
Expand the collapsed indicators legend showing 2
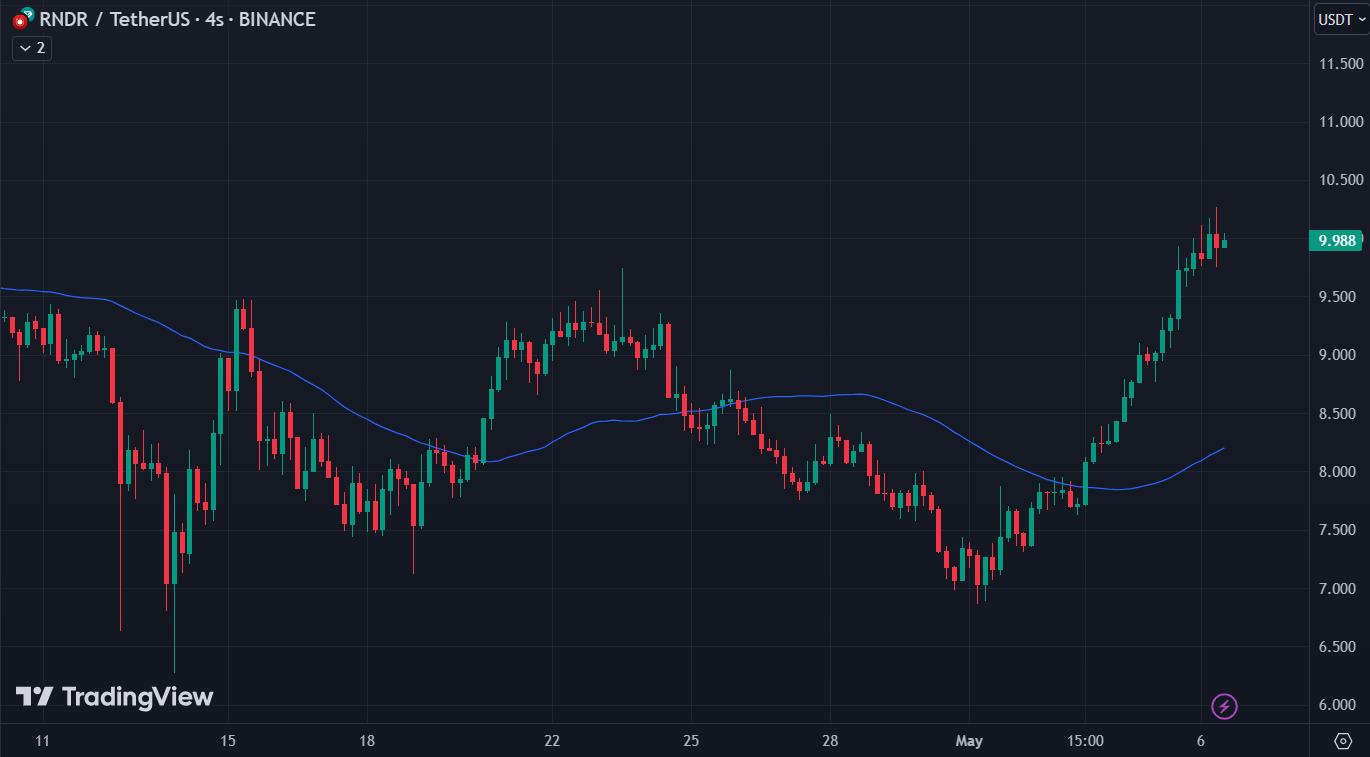point(31,48)
